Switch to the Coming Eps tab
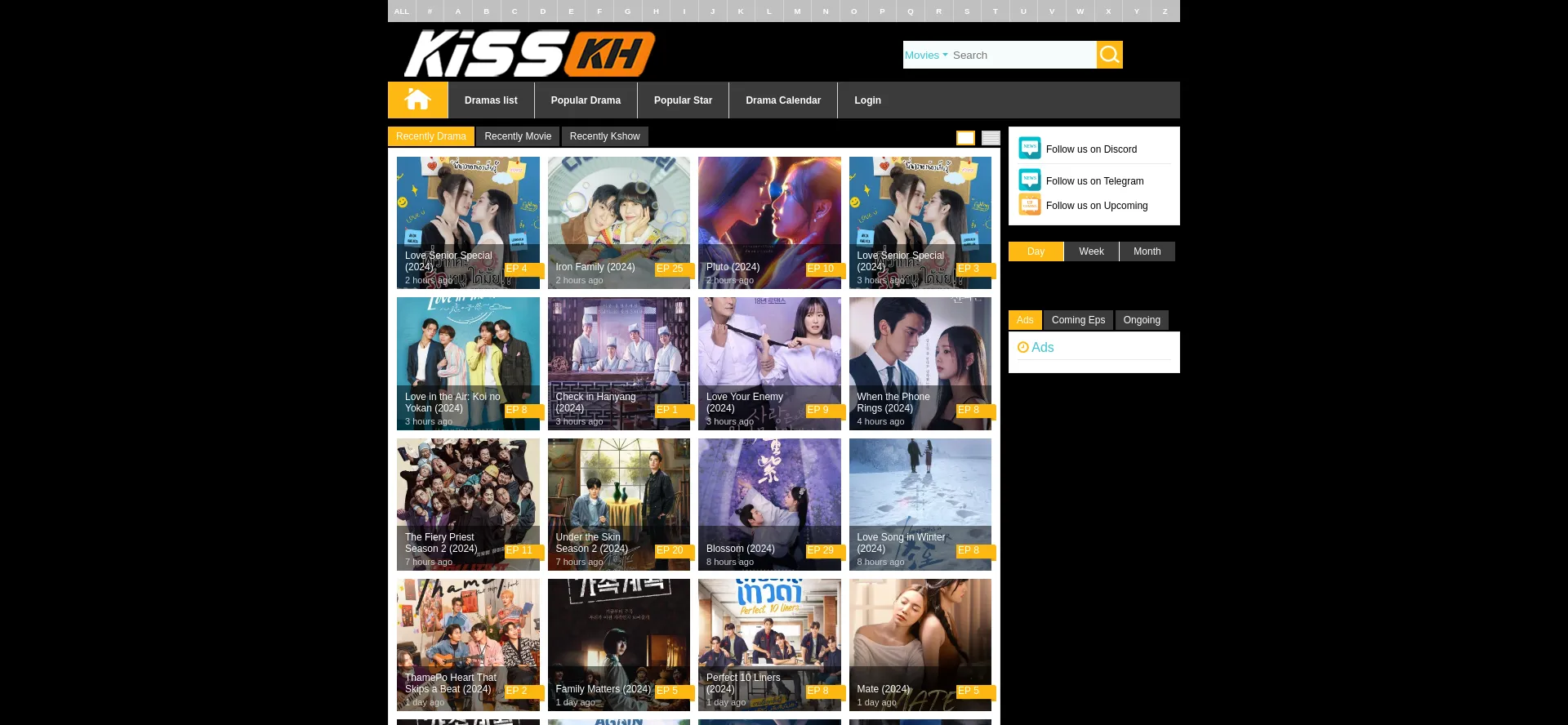 pyautogui.click(x=1078, y=320)
